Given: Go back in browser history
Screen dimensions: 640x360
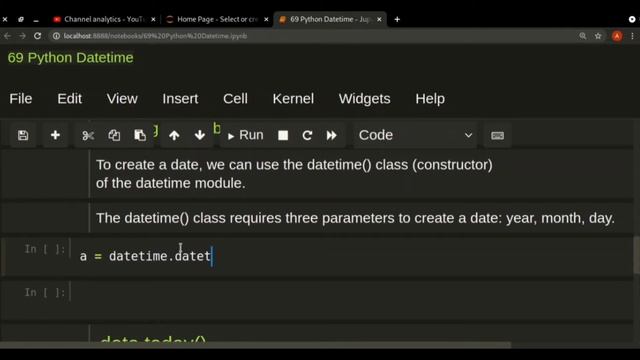Looking at the screenshot, I should pos(7,36).
